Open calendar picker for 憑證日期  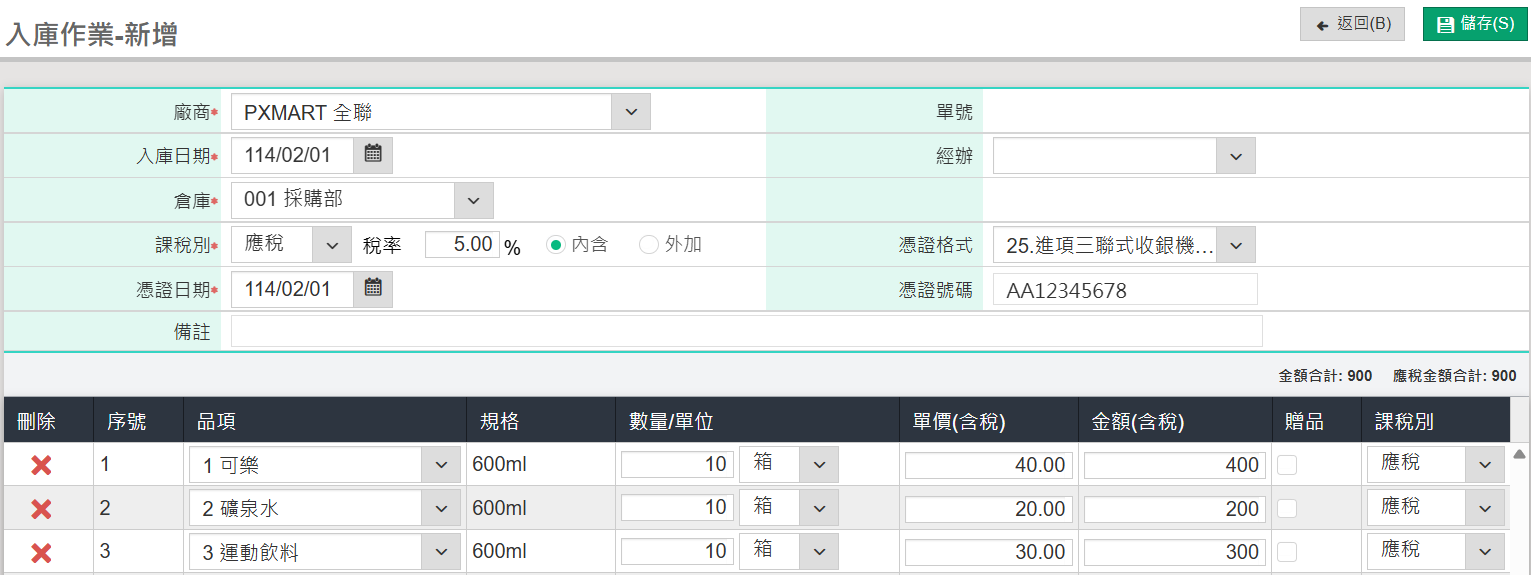[373, 289]
